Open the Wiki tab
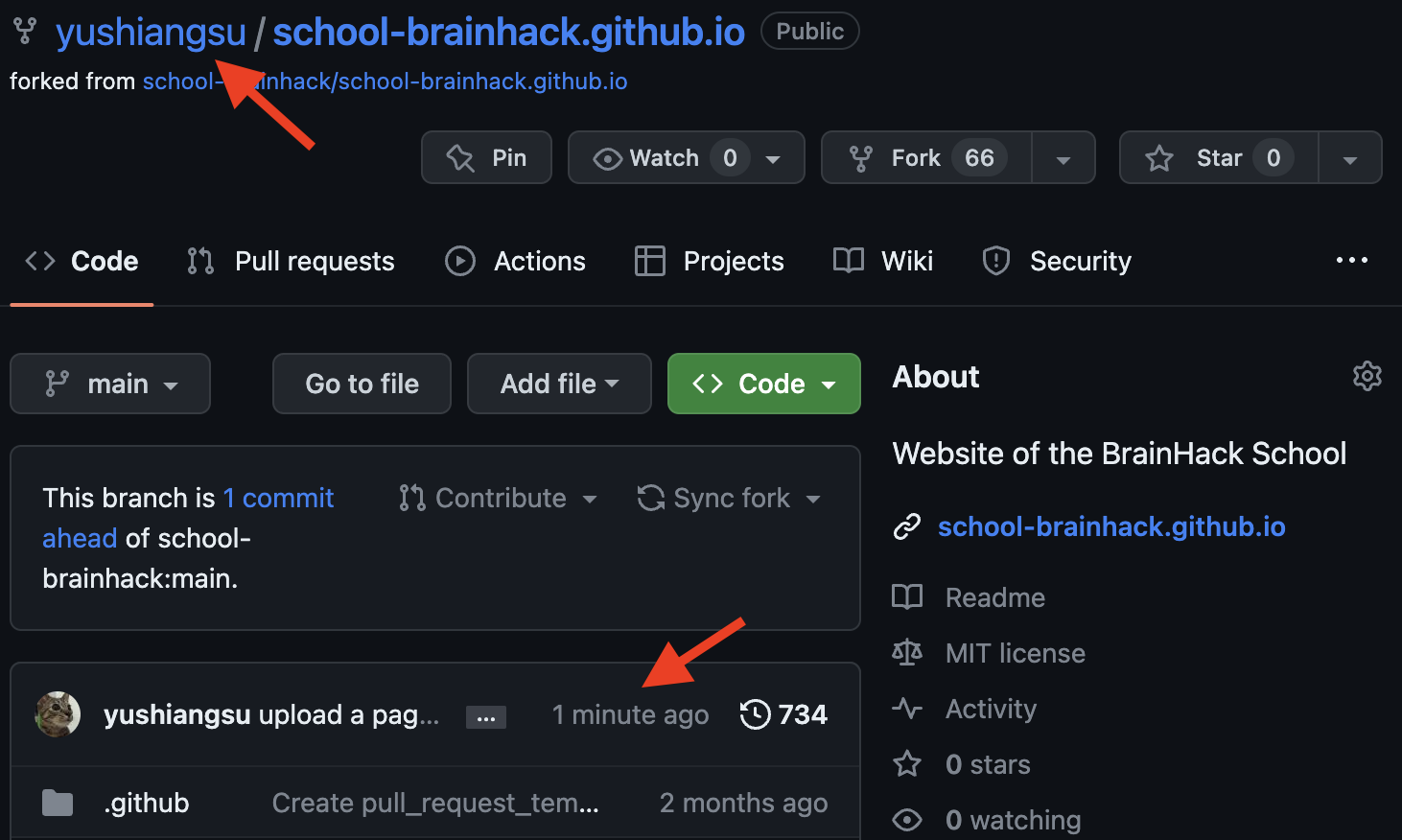This screenshot has width=1402, height=840. pos(883,261)
